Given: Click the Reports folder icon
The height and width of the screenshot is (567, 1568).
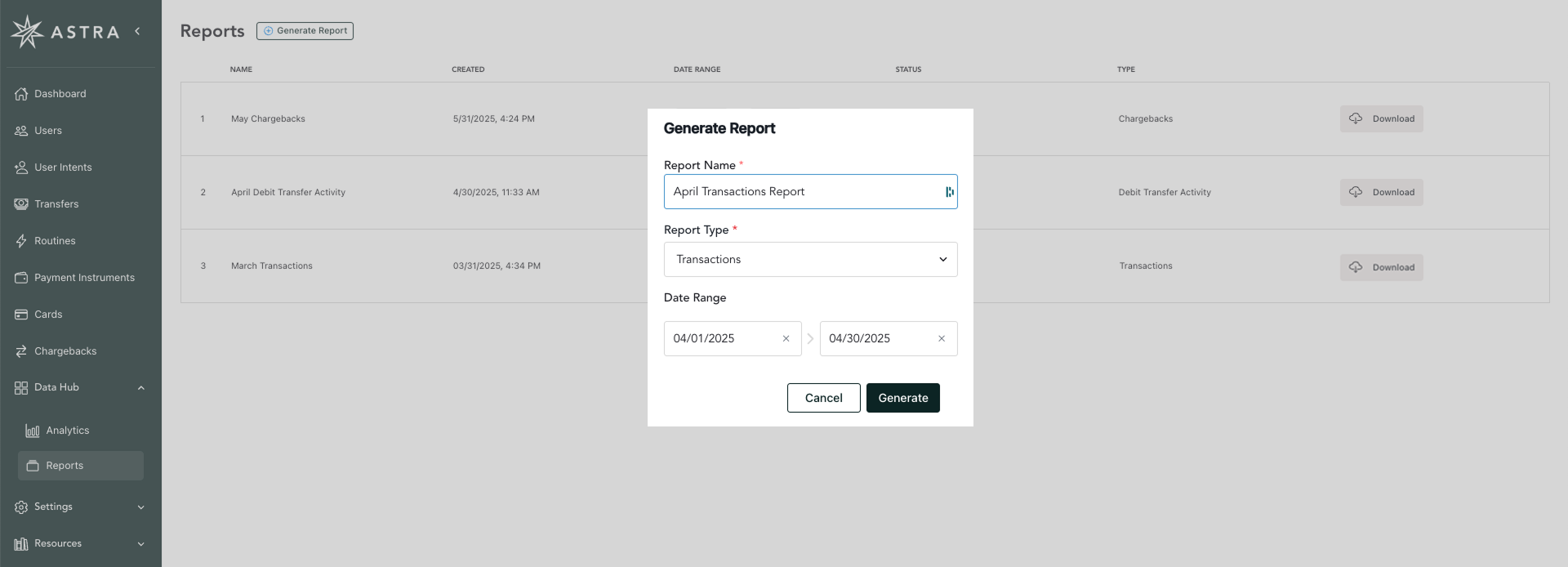Looking at the screenshot, I should (x=33, y=466).
